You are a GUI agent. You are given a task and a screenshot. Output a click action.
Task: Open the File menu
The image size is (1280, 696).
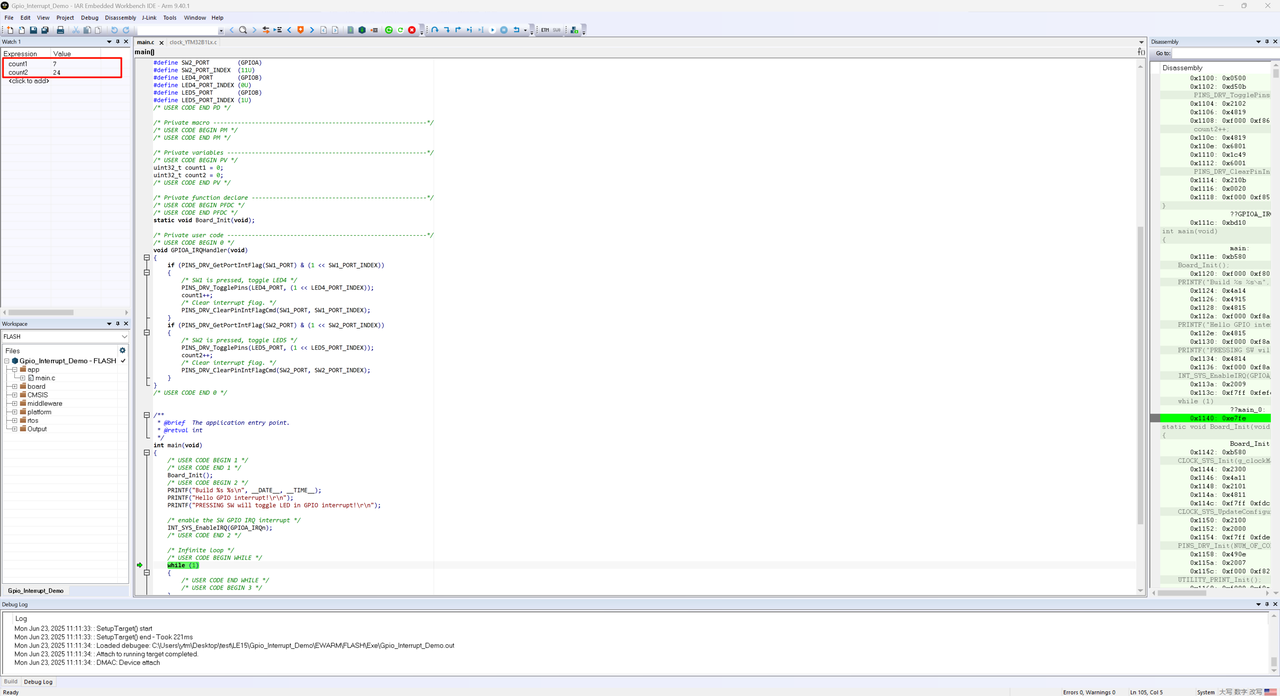click(x=9, y=17)
